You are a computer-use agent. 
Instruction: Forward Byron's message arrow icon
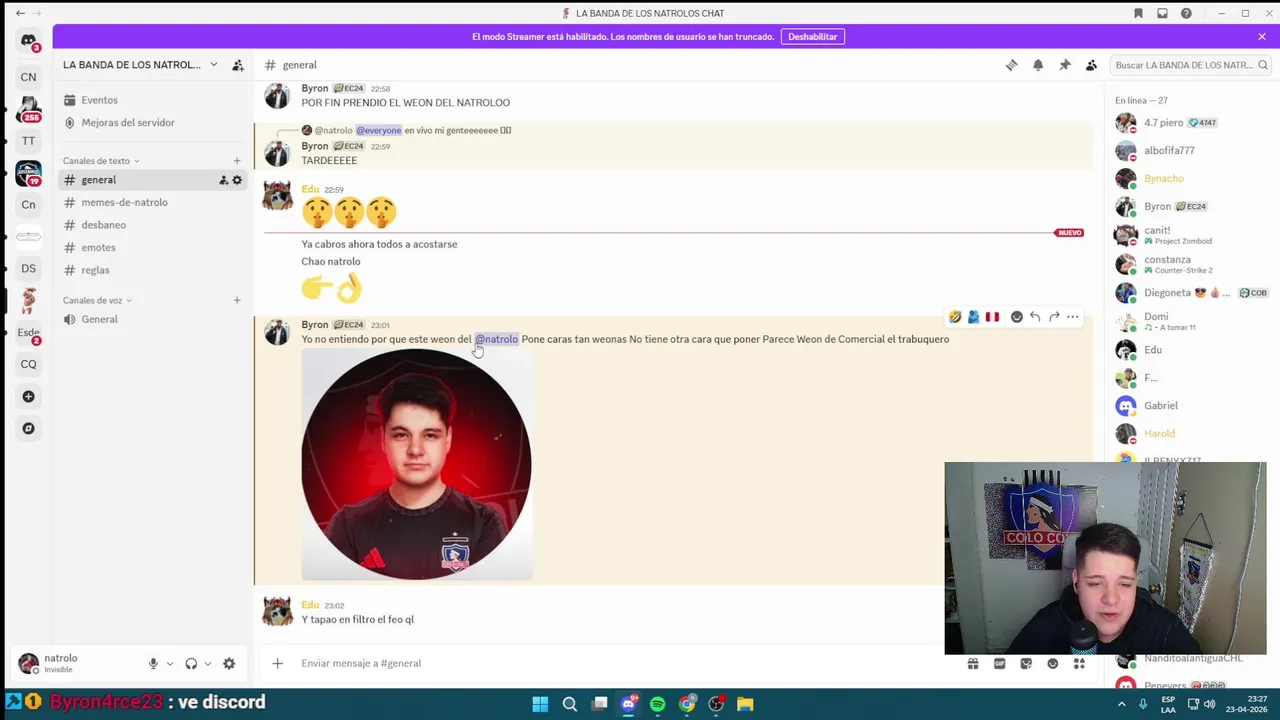pyautogui.click(x=1054, y=317)
